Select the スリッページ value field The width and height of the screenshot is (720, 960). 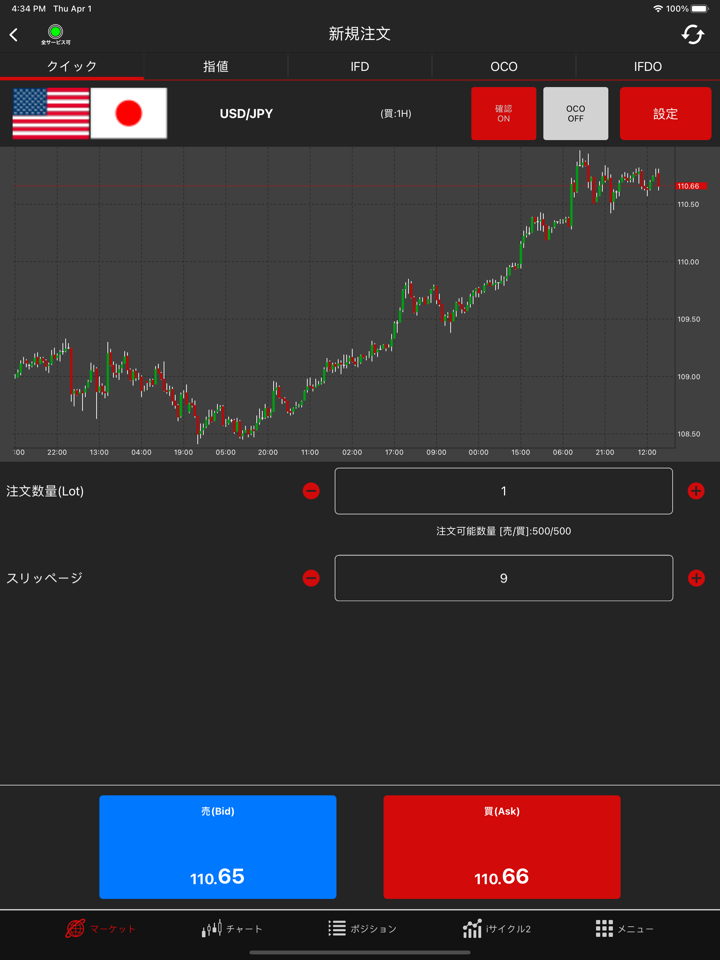point(503,578)
